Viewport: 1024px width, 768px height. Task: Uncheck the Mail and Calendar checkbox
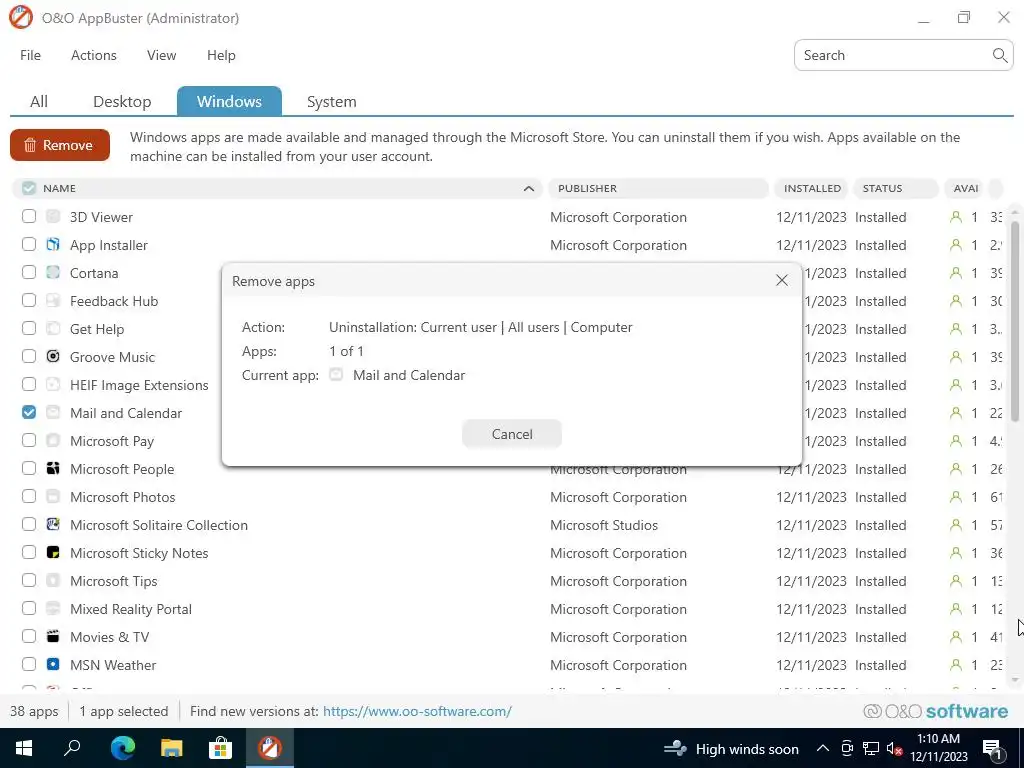pyautogui.click(x=29, y=412)
